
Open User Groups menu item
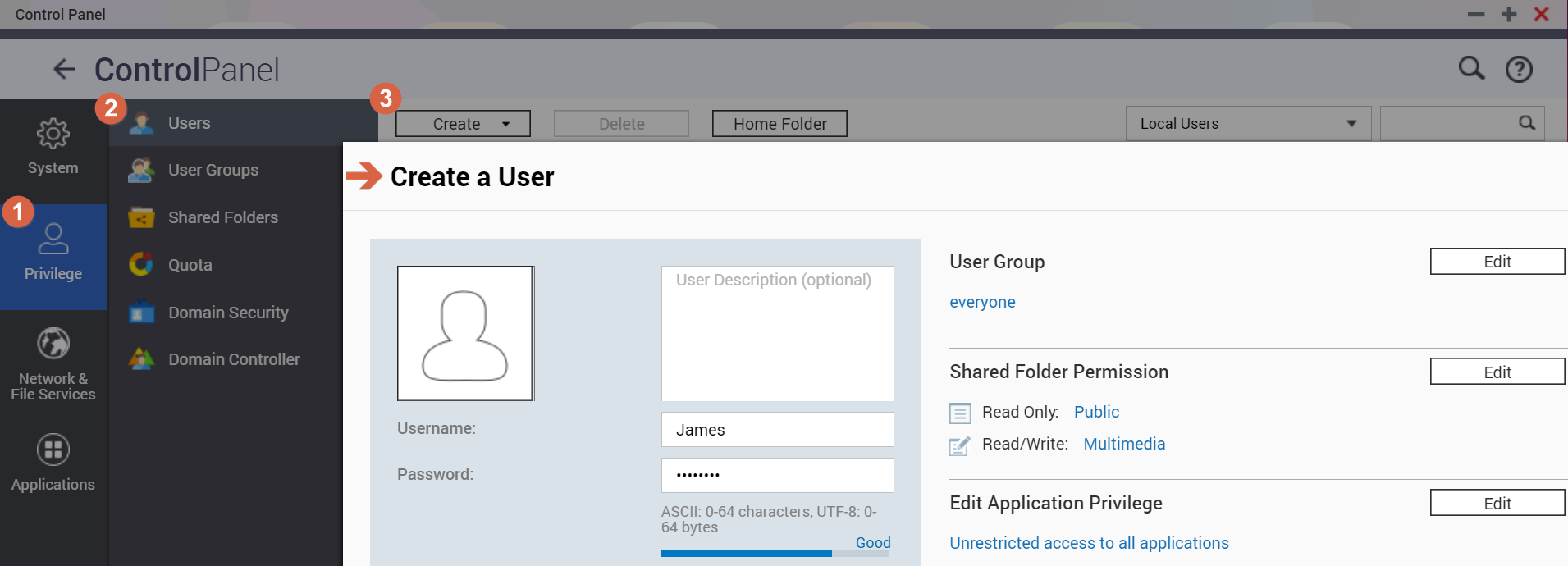(213, 170)
